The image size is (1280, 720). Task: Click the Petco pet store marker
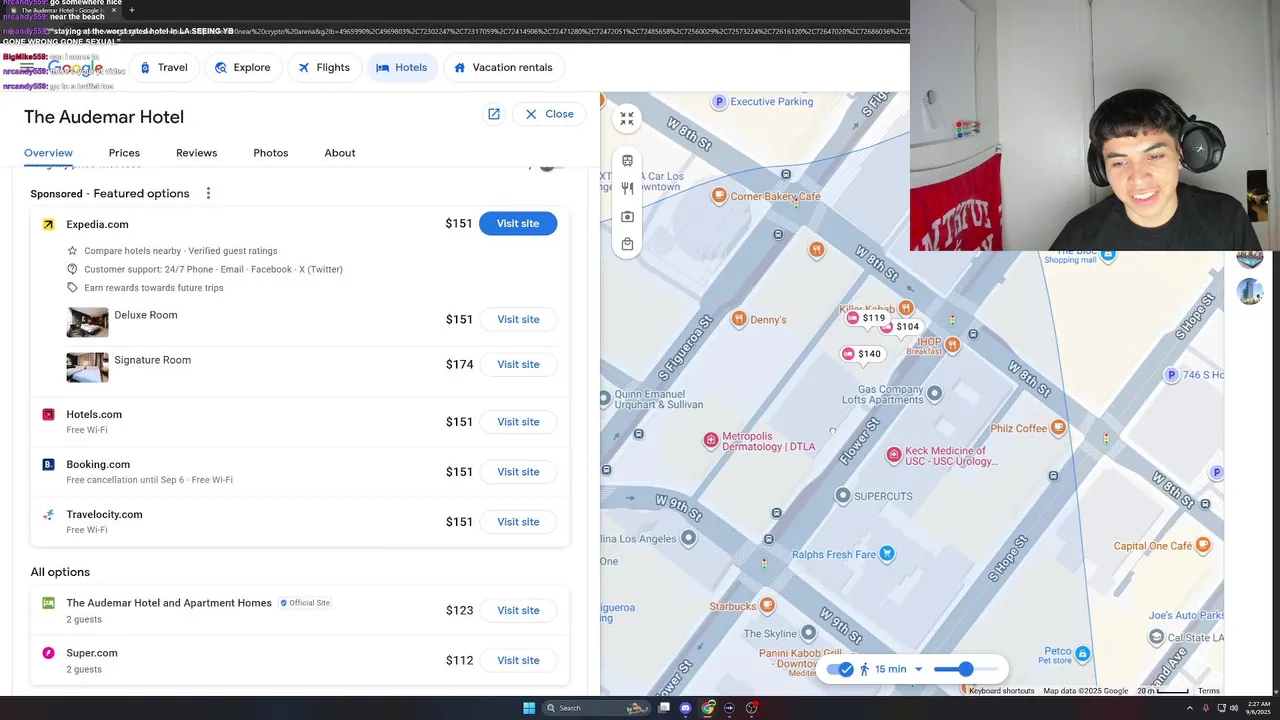click(x=1083, y=654)
